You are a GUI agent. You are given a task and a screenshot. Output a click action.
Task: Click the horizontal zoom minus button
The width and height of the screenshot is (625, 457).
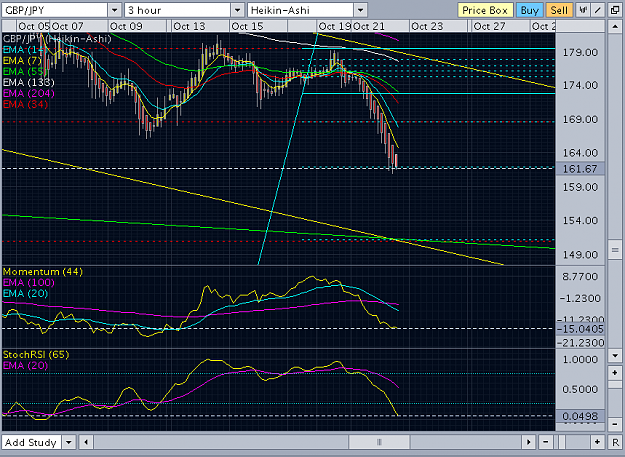point(545,442)
